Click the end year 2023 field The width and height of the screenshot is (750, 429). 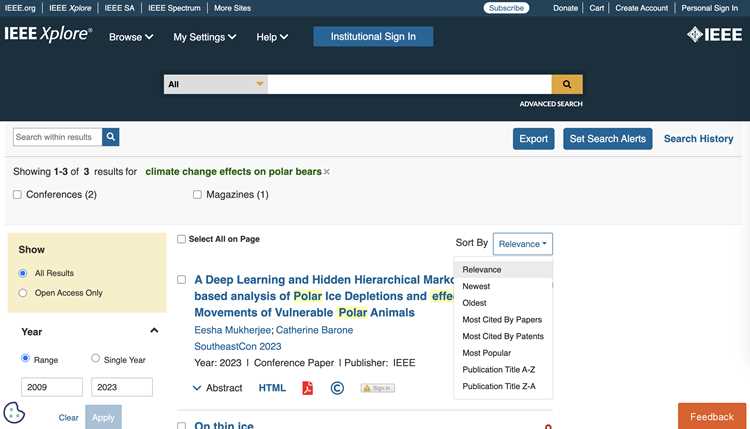(x=122, y=387)
